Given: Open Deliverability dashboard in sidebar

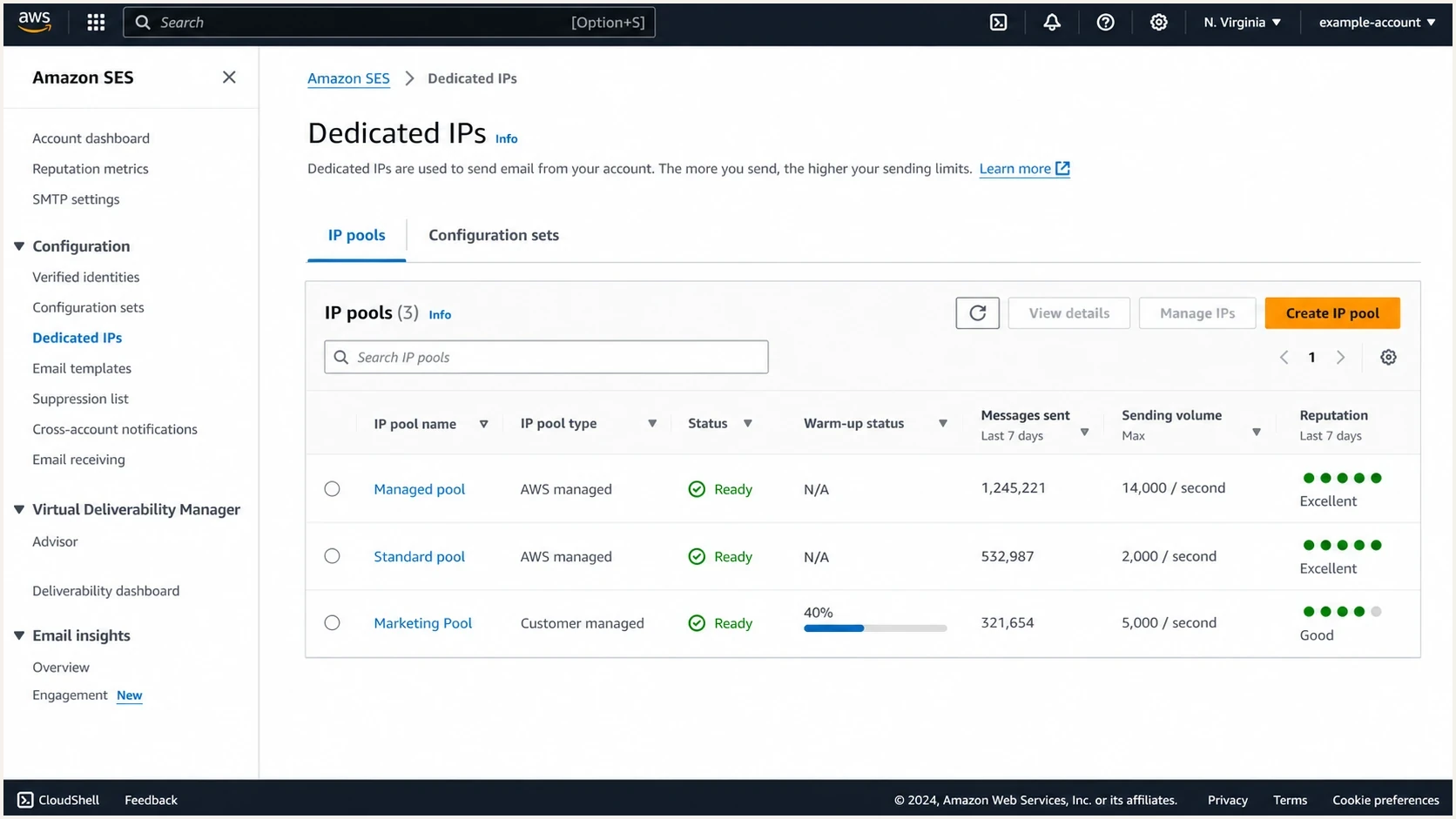Looking at the screenshot, I should (x=105, y=591).
